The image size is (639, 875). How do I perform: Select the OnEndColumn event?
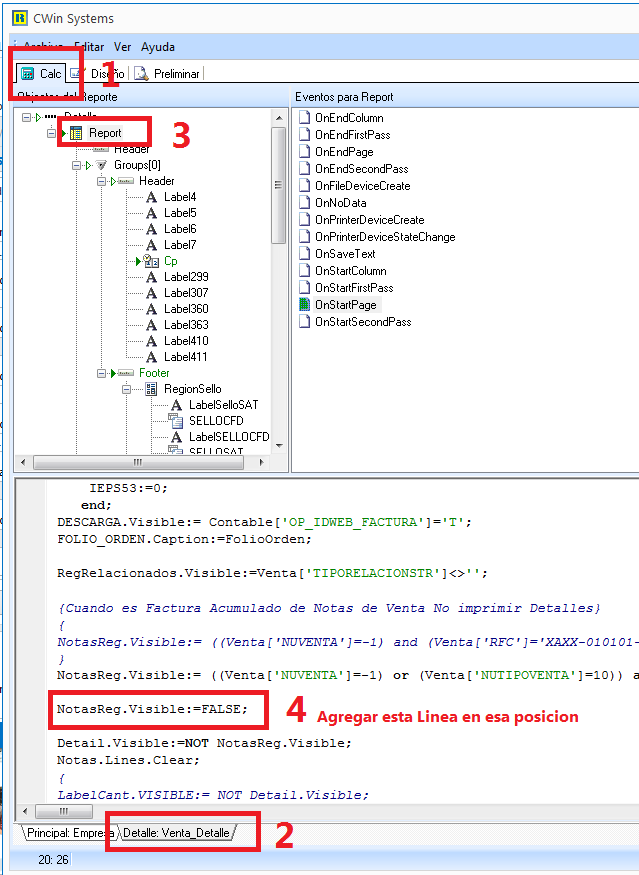pyautogui.click(x=349, y=118)
